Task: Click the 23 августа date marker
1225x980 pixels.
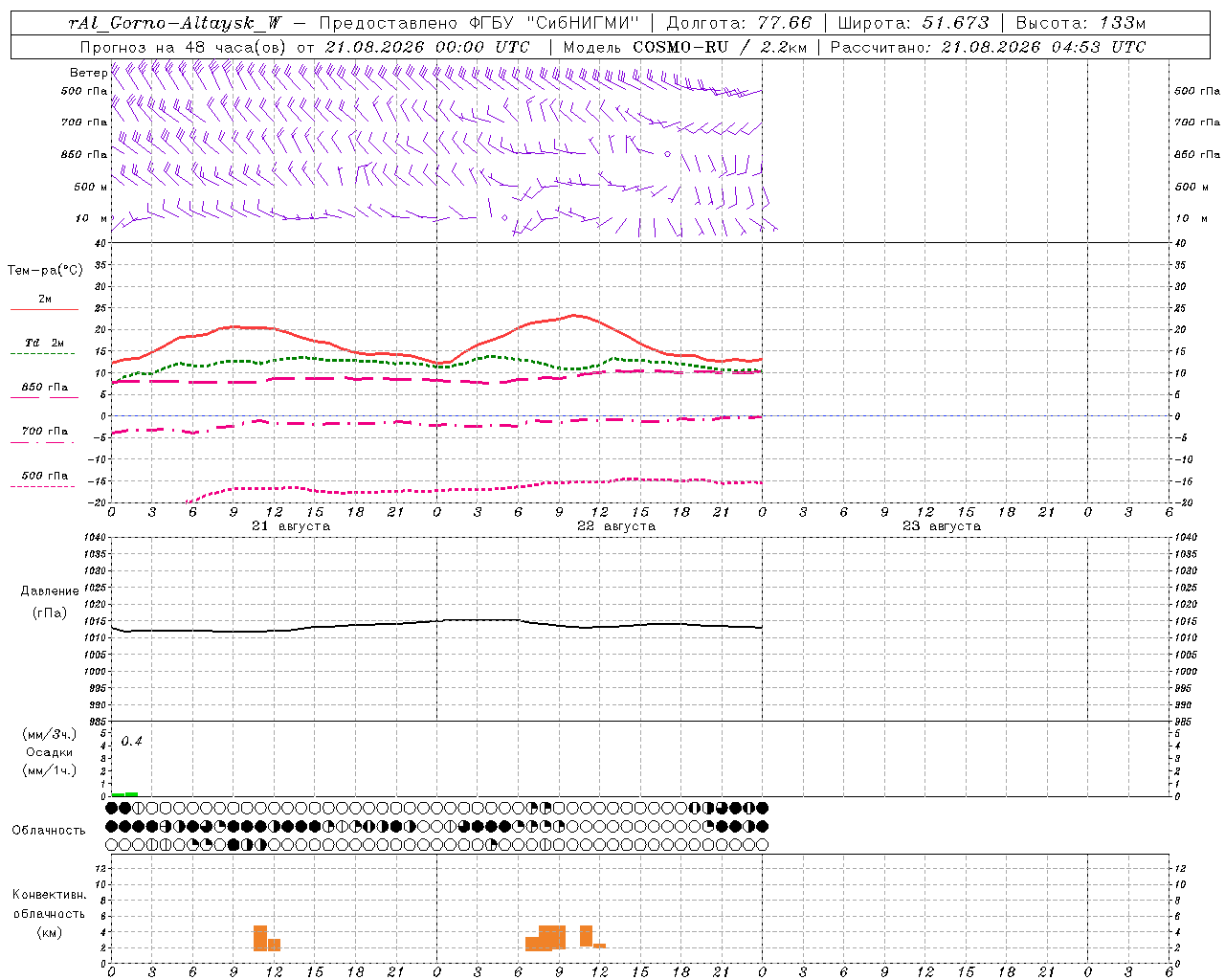Action: click(x=942, y=526)
